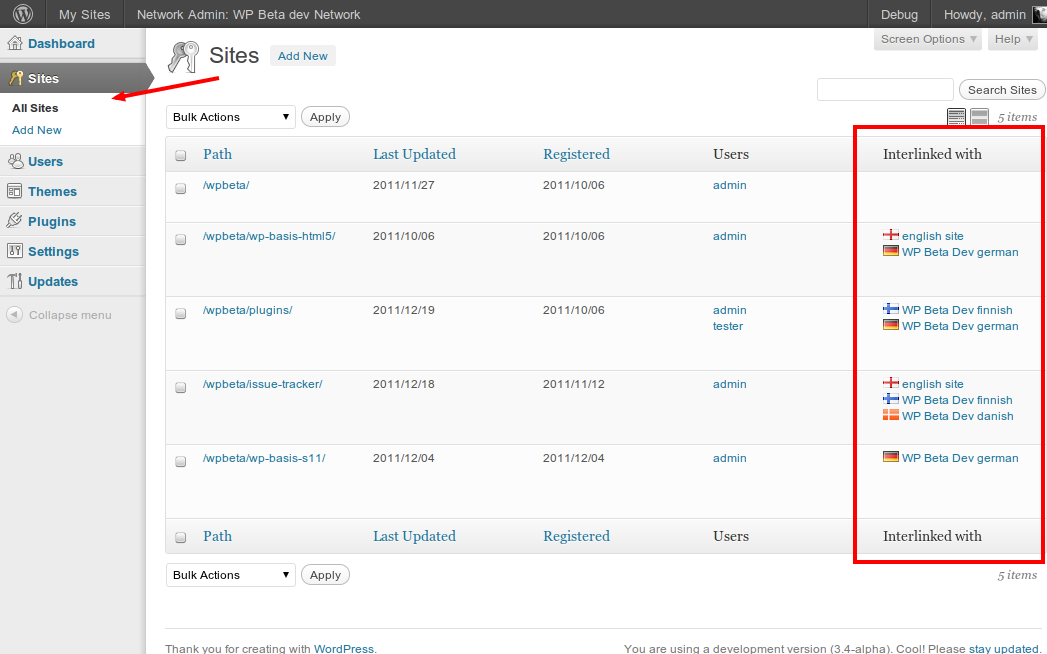Collapse menu using the arrow icon
The height and width of the screenshot is (654, 1047).
pyautogui.click(x=15, y=315)
